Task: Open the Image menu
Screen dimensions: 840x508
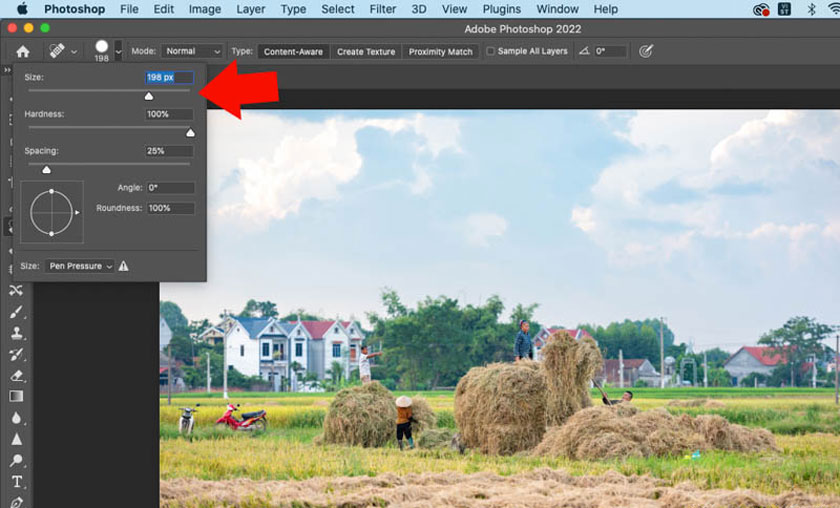Action: click(x=205, y=9)
